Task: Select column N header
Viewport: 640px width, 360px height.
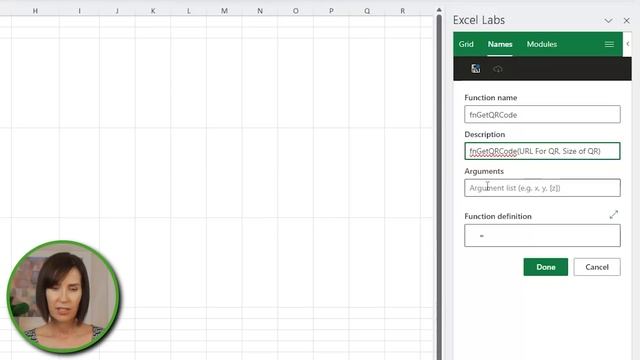Action: click(260, 11)
